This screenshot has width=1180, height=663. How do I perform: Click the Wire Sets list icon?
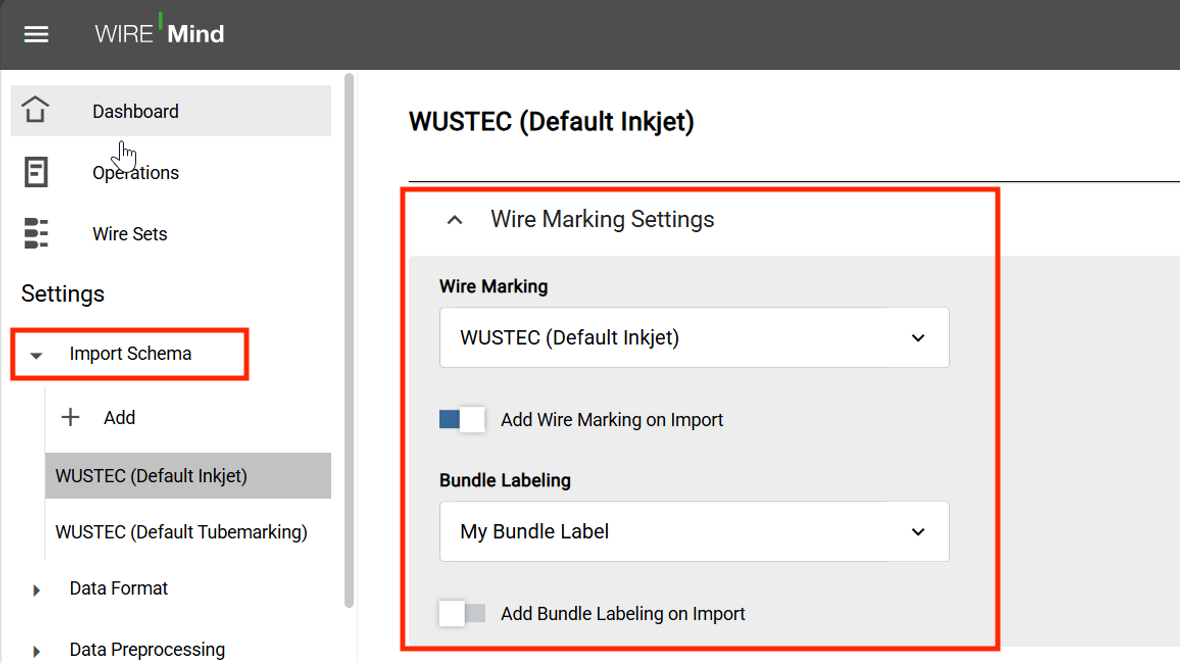pyautogui.click(x=35, y=233)
